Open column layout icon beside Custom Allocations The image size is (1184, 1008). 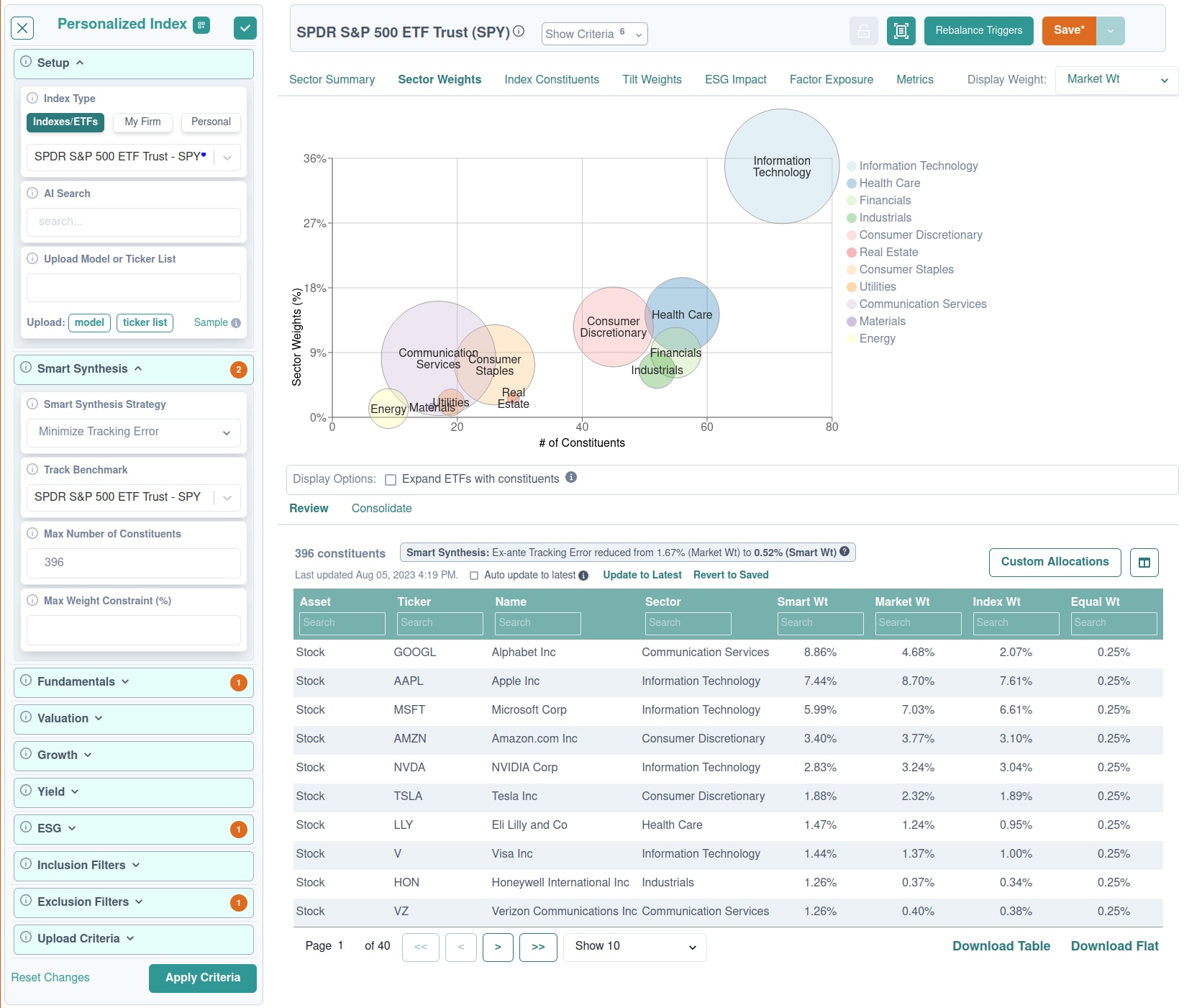1144,563
